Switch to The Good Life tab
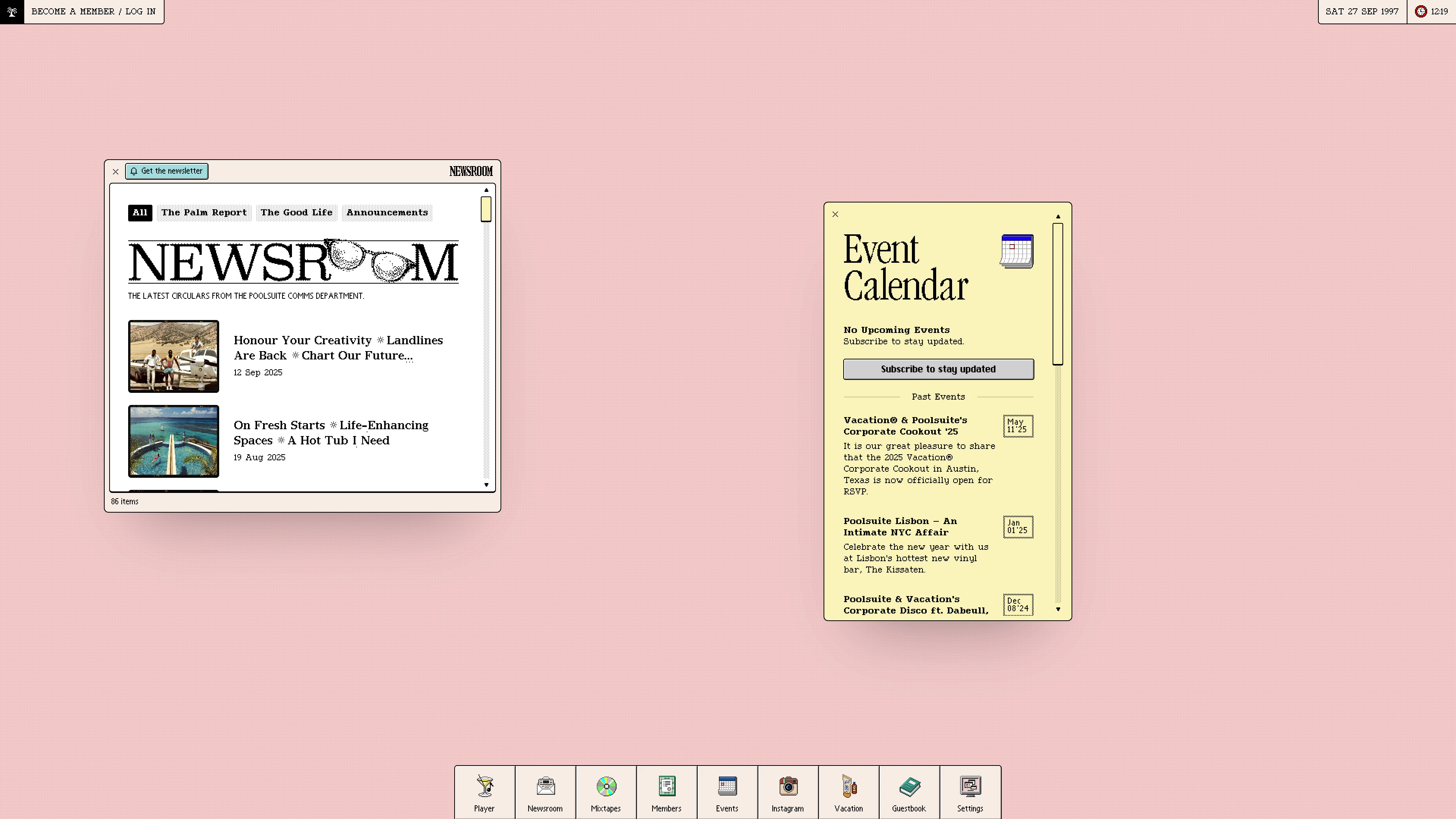The width and height of the screenshot is (1456, 819). (296, 212)
